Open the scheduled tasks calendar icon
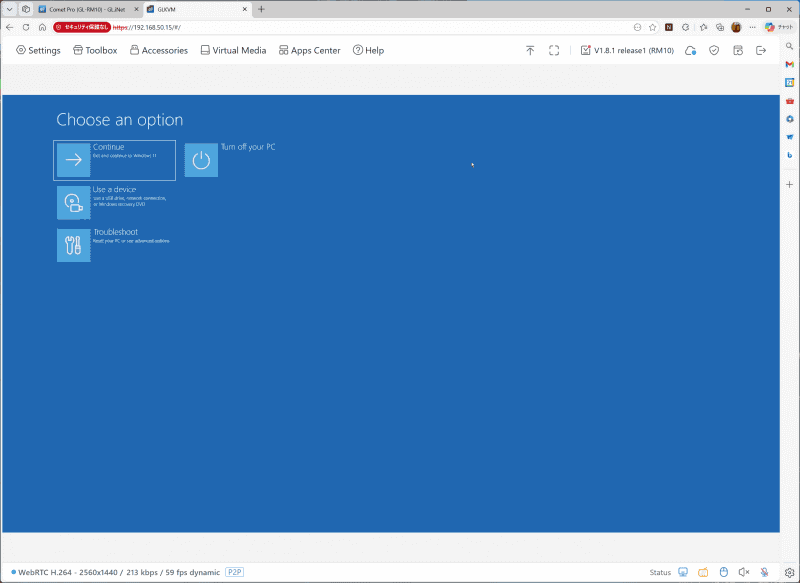 (738, 50)
